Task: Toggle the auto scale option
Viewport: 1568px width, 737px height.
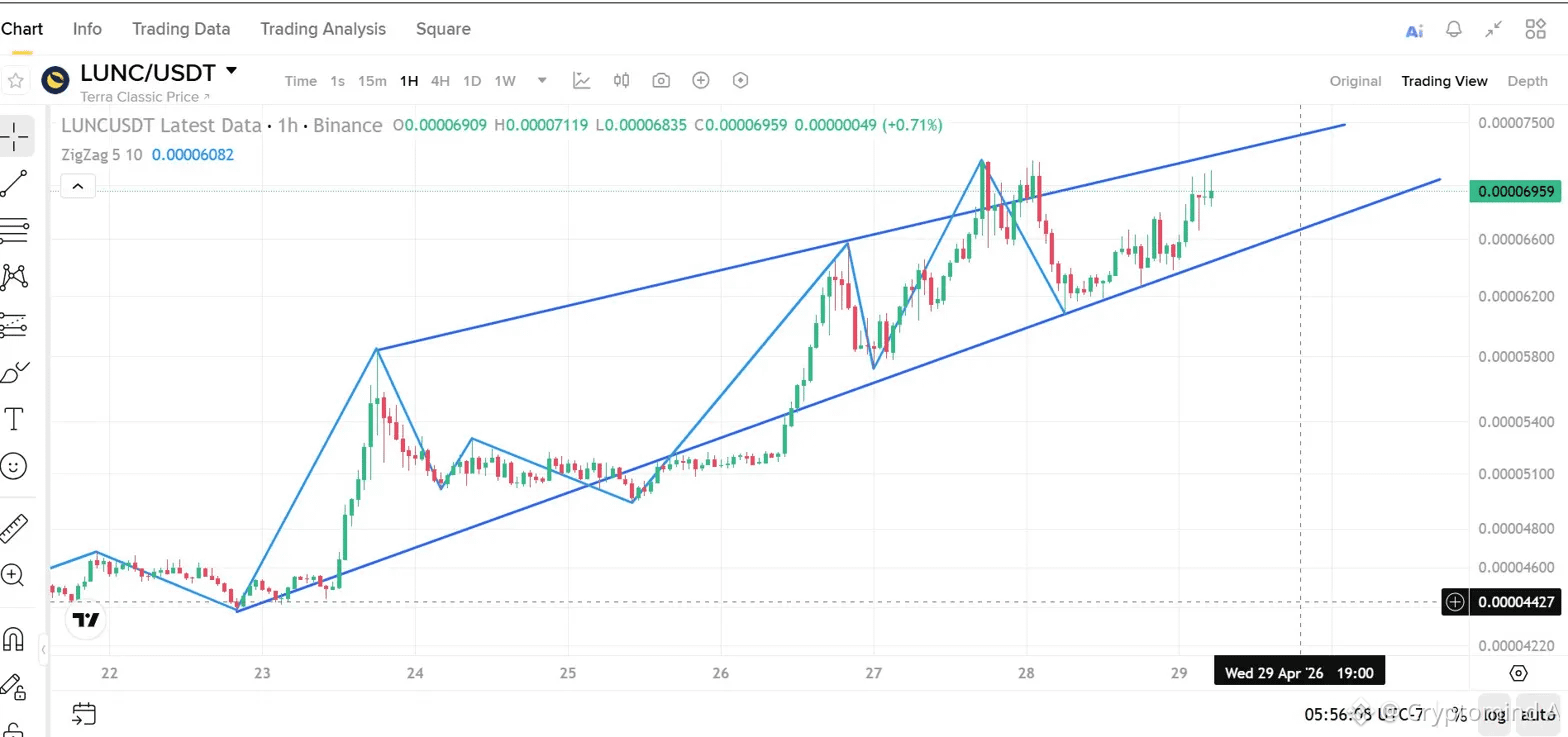Action: coord(1536,713)
